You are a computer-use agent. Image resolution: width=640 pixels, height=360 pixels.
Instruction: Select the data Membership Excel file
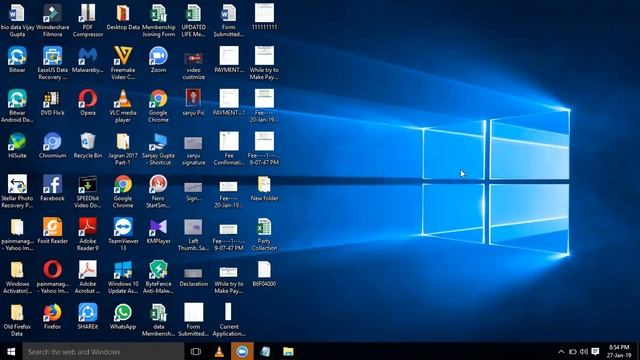[158, 320]
